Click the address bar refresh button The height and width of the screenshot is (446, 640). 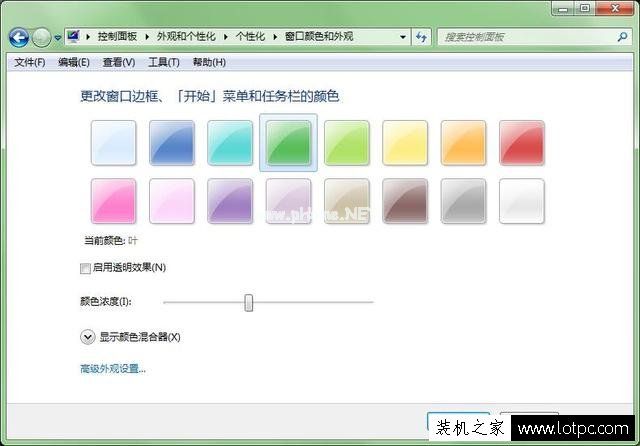[x=421, y=37]
